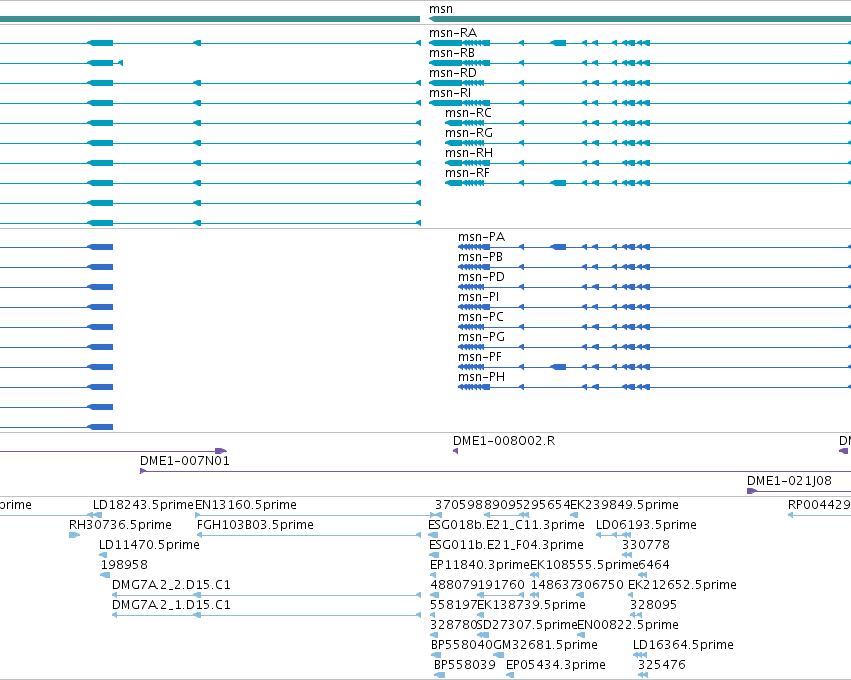Click the ESG011b.E21_F04.3prime label
Screen dimensions: 851x680
[x=506, y=545]
